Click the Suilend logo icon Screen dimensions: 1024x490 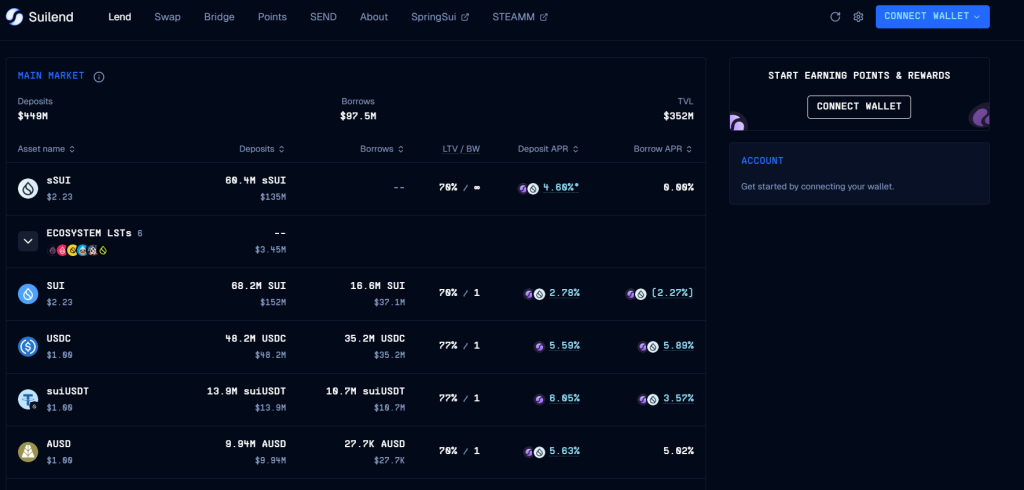pyautogui.click(x=14, y=17)
